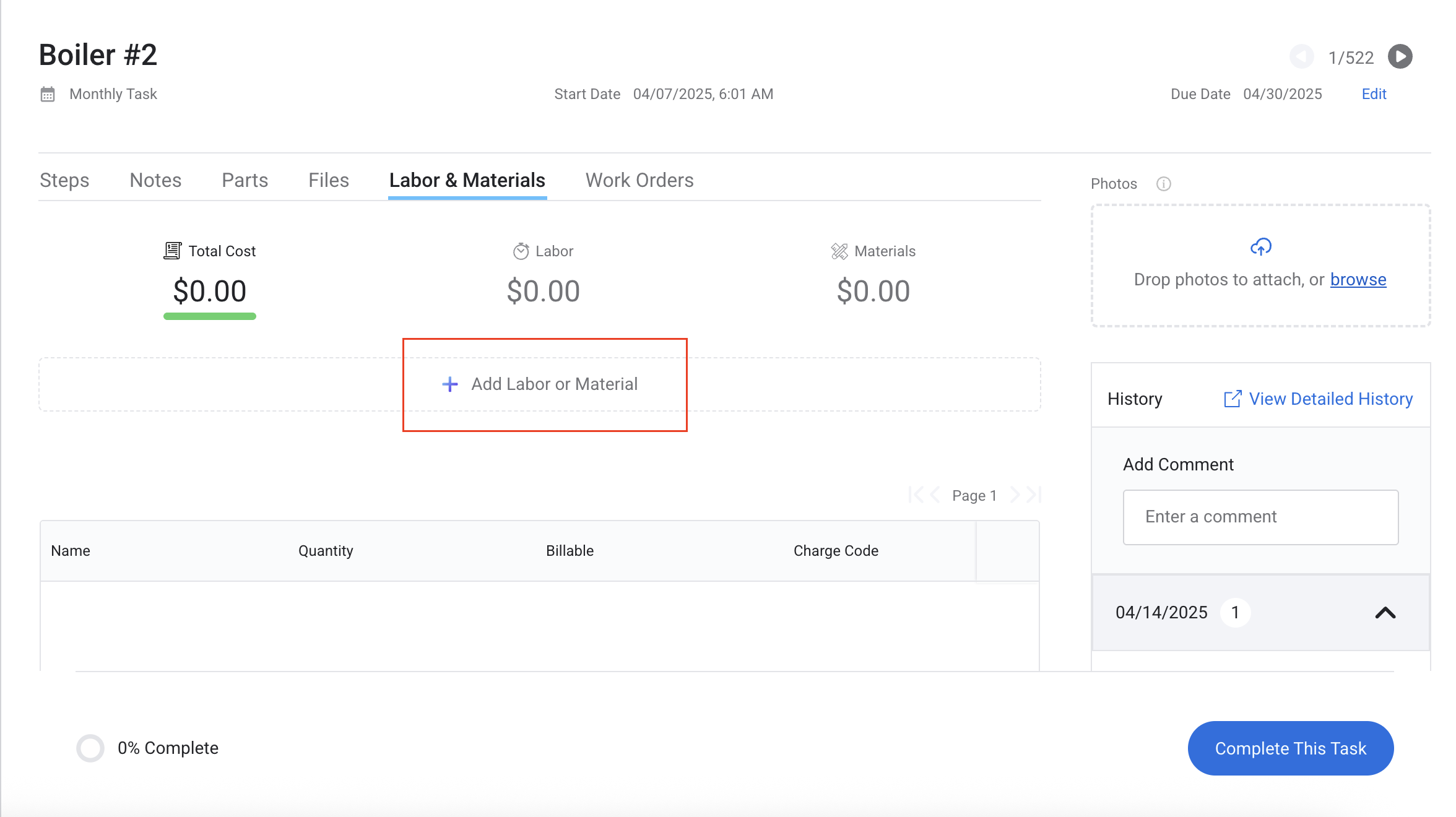Viewport: 1456px width, 817px height.
Task: Open View Detailed History link
Action: pos(1331,399)
